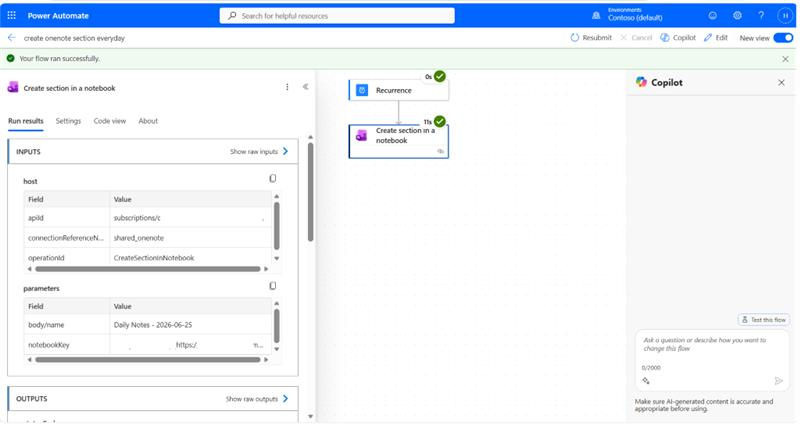
Task: Click the feedback smiley icon
Action: [713, 15]
